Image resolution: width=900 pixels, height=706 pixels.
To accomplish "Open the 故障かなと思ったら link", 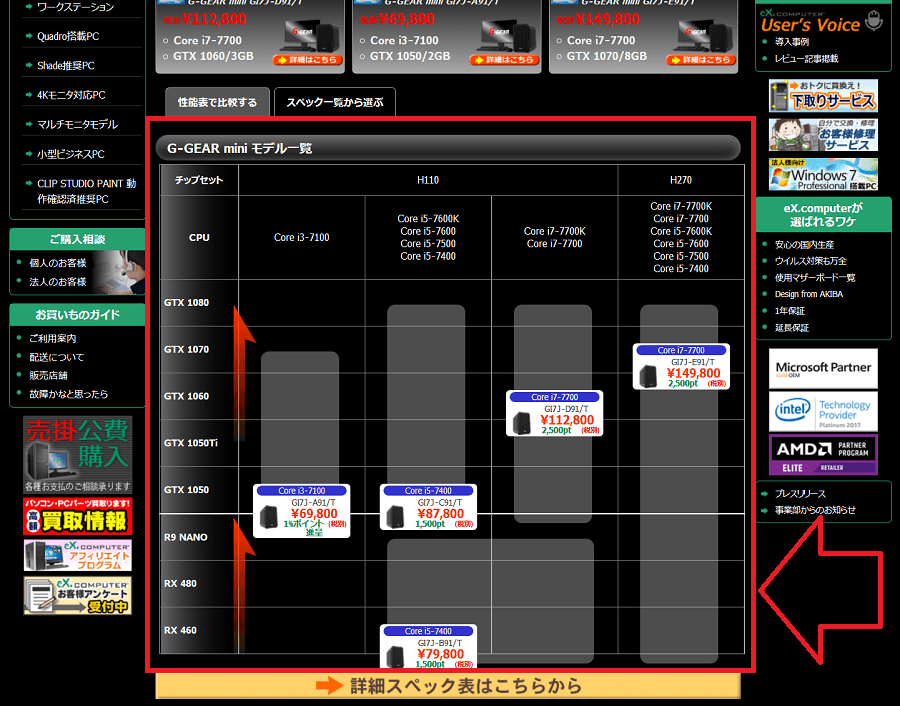I will click(x=68, y=394).
